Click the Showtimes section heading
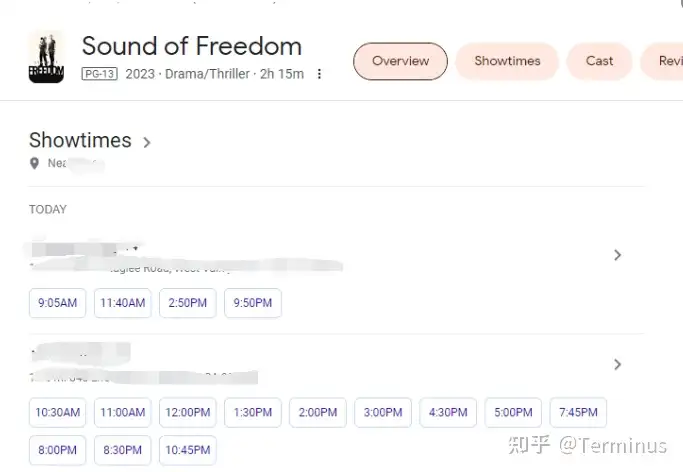Image resolution: width=683 pixels, height=472 pixels. click(80, 140)
